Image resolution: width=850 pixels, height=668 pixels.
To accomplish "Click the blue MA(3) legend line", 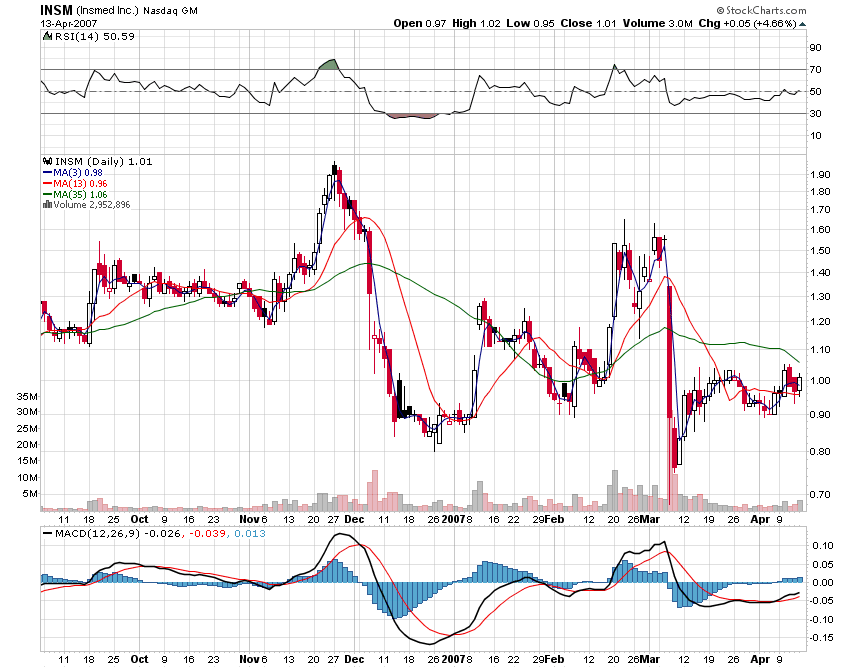I will tap(47, 172).
